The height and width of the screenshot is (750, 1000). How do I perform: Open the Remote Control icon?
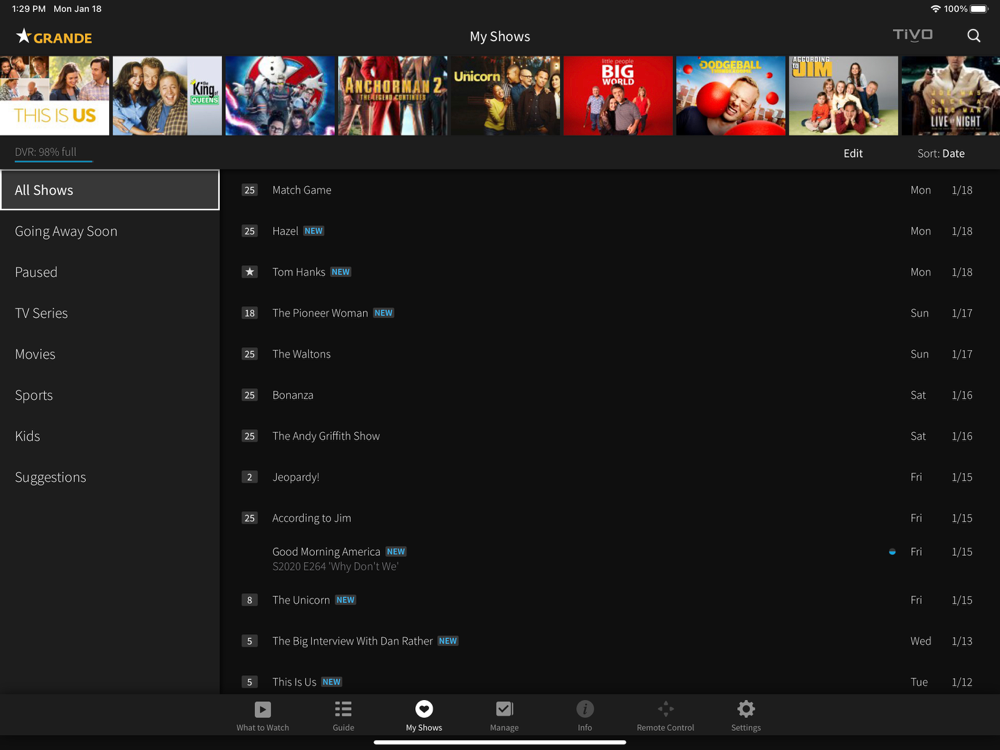[x=665, y=709]
